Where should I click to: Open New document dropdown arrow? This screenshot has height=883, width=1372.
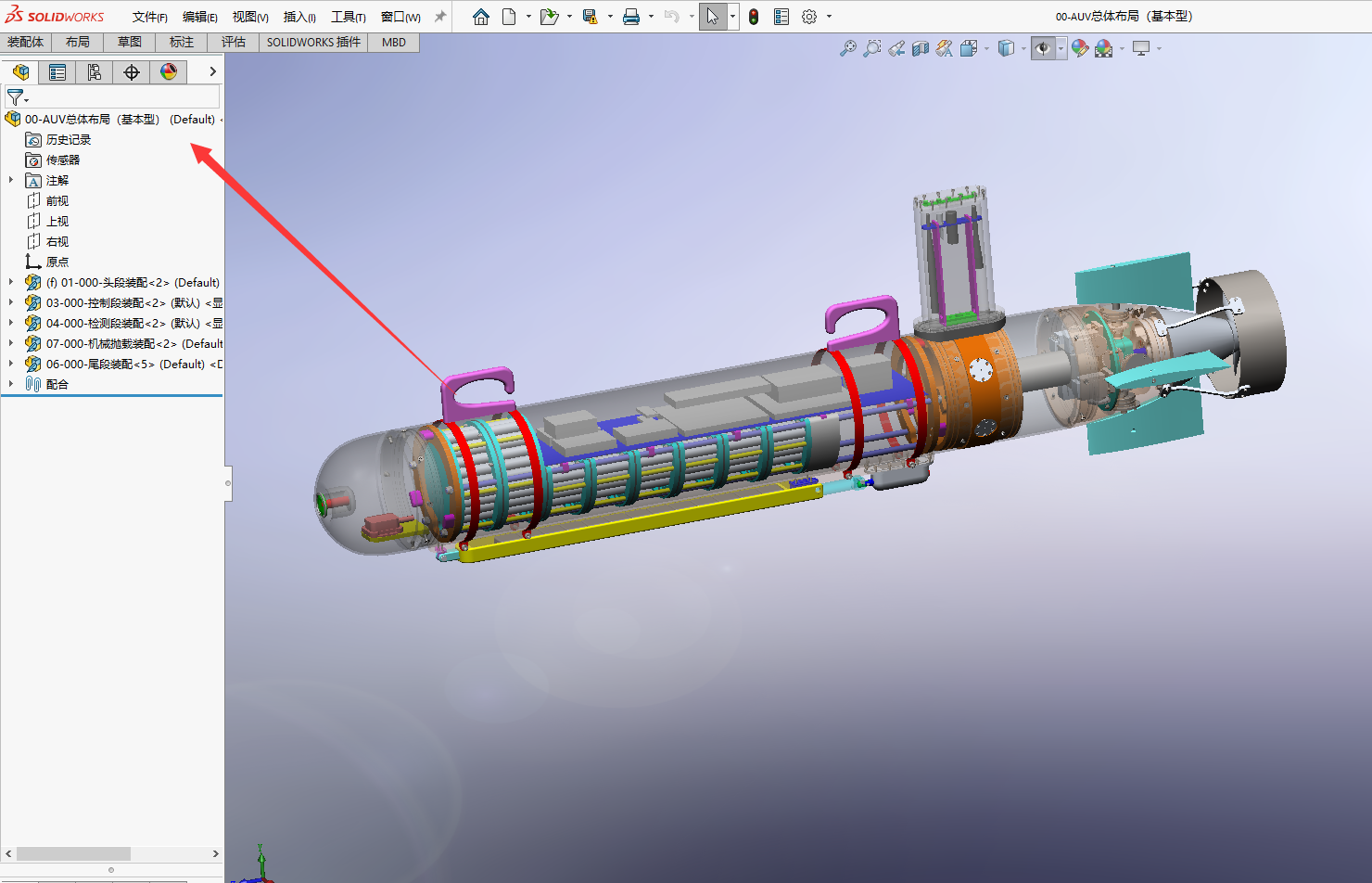tap(528, 17)
